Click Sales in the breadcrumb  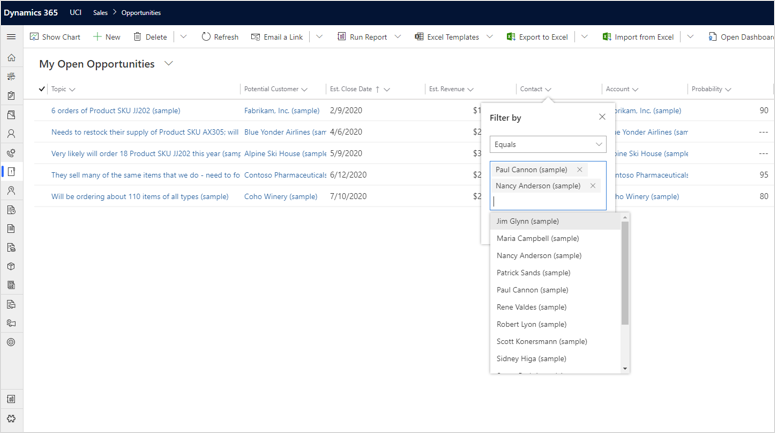[x=100, y=12]
